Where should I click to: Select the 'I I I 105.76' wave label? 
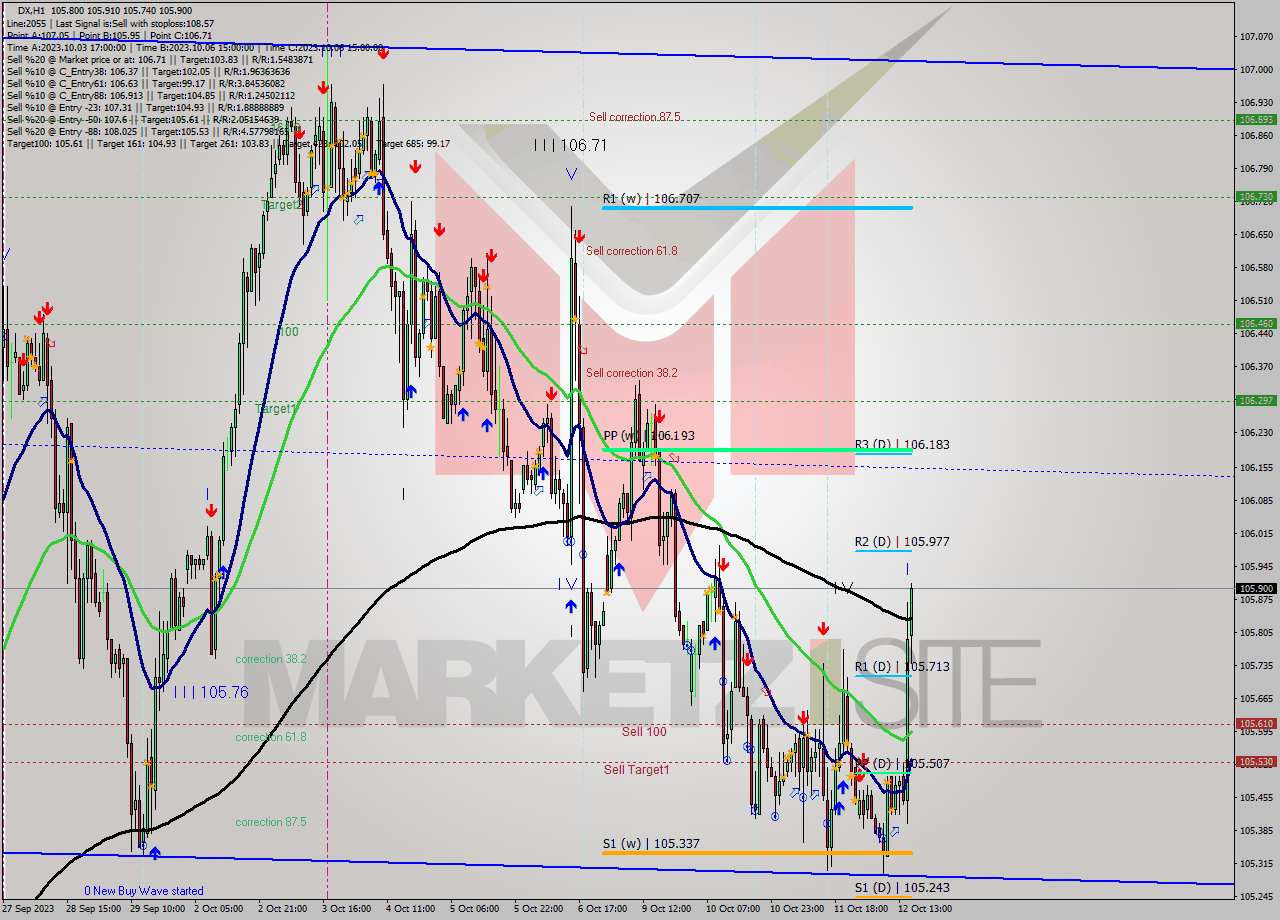(210, 691)
